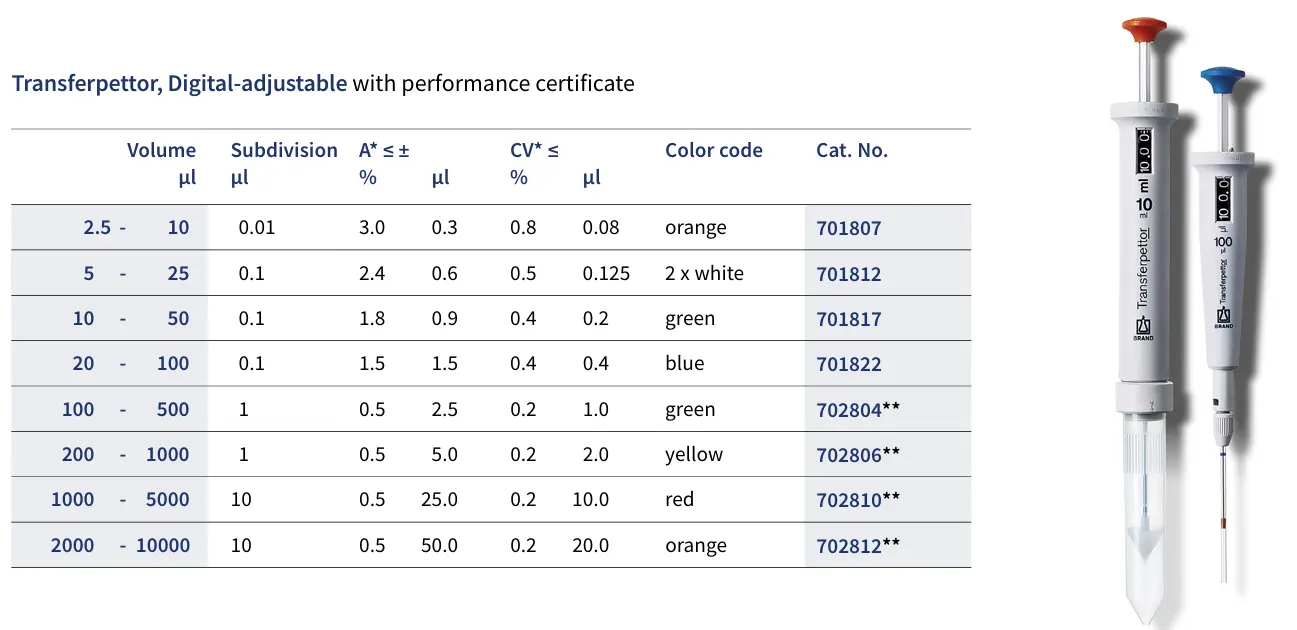The width and height of the screenshot is (1297, 630).
Task: Select catalog number 702806
Action: [x=849, y=455]
